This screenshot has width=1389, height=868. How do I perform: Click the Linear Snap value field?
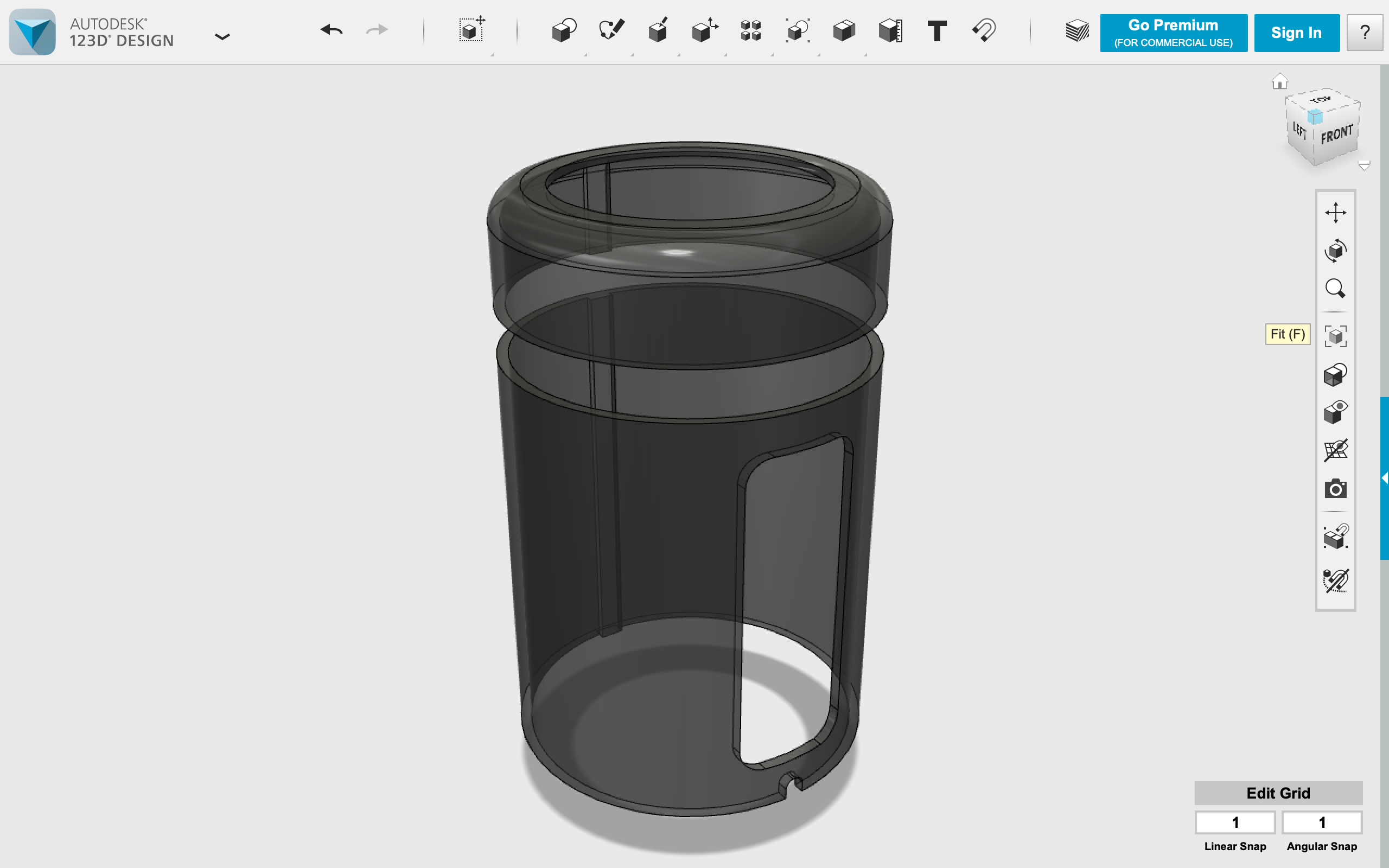(x=1235, y=822)
